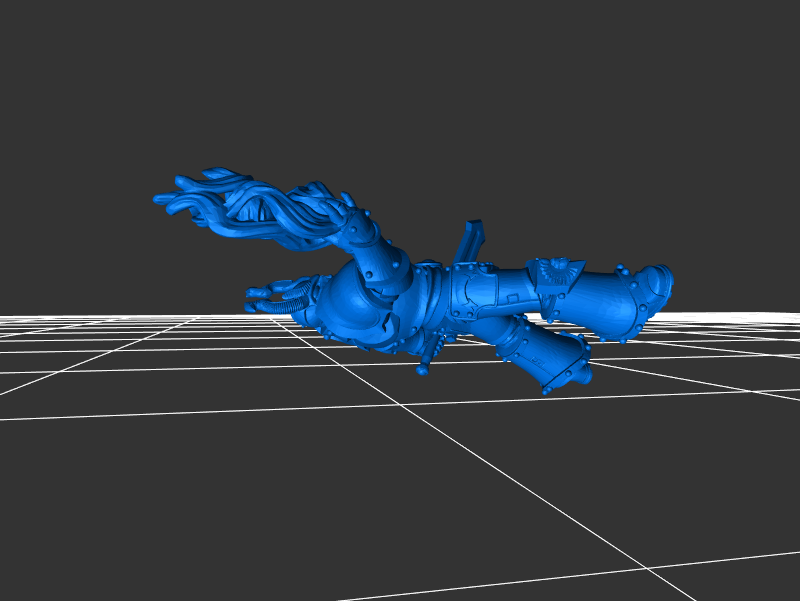Click the claw-like fingers next to the hose
This screenshot has width=800, height=601.
coord(258,294)
